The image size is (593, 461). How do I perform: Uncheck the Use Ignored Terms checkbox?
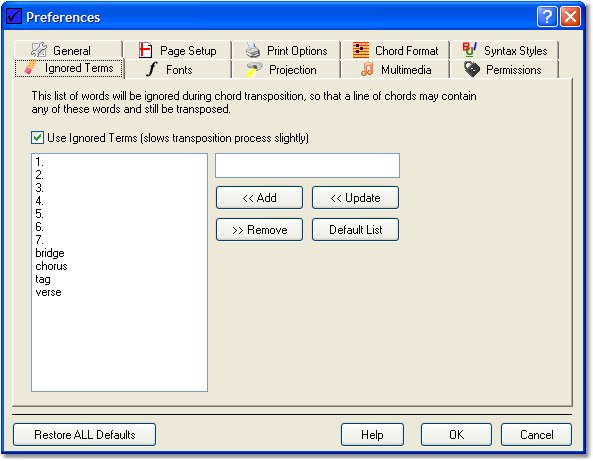[x=37, y=138]
